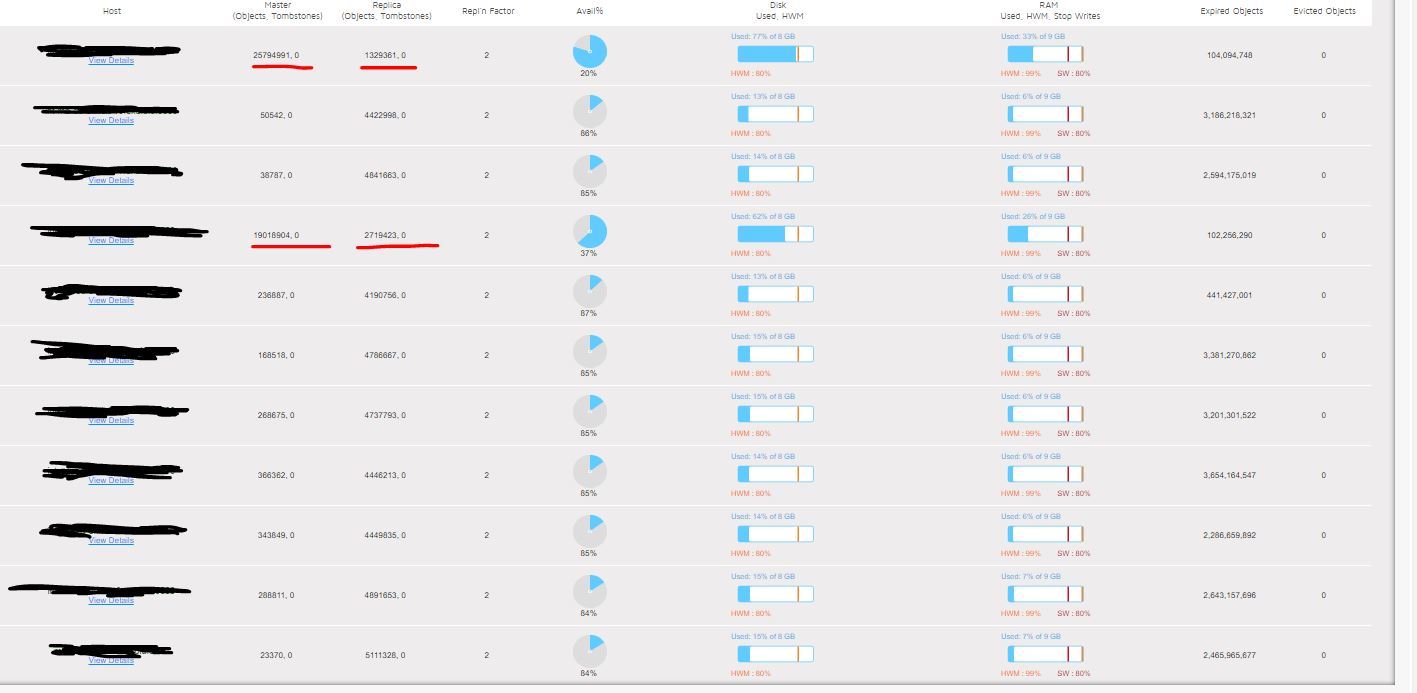The image size is (1417, 693).
Task: Click the Replica (Objects, Tombstones) column header
Action: click(x=386, y=11)
